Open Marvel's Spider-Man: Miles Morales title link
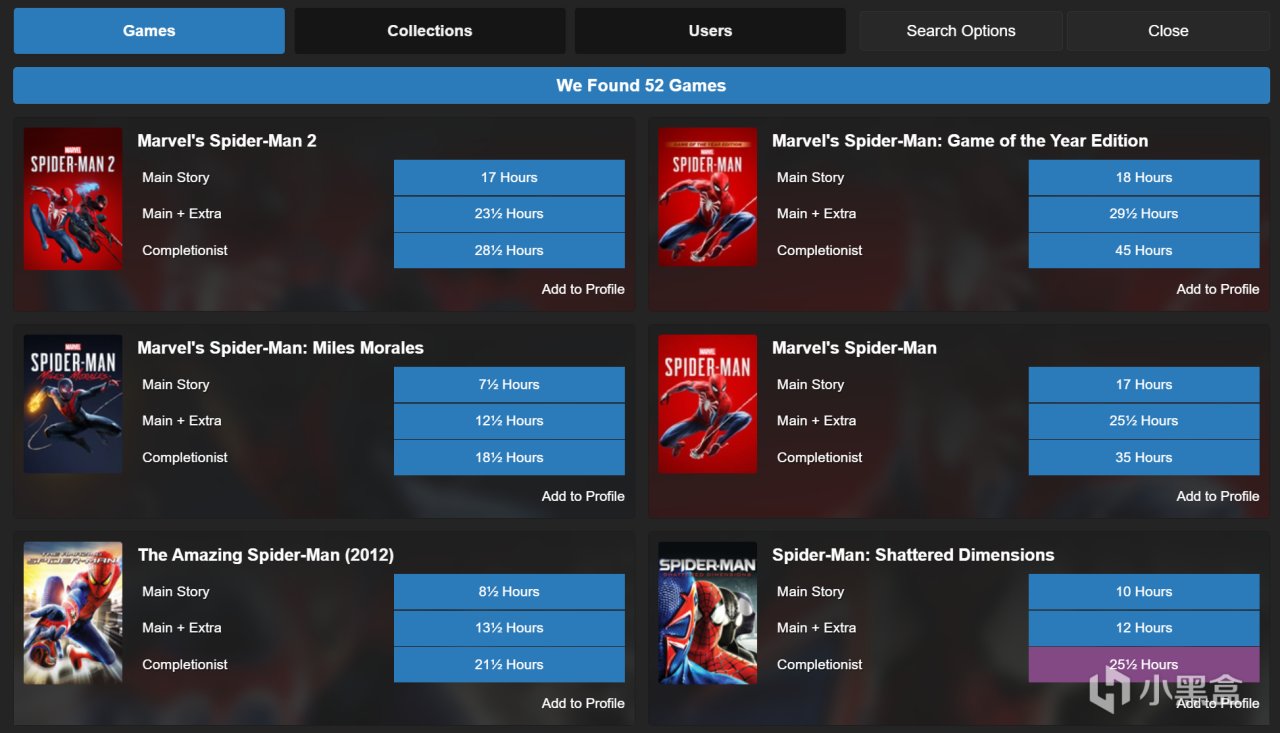The height and width of the screenshot is (733, 1280). click(281, 348)
